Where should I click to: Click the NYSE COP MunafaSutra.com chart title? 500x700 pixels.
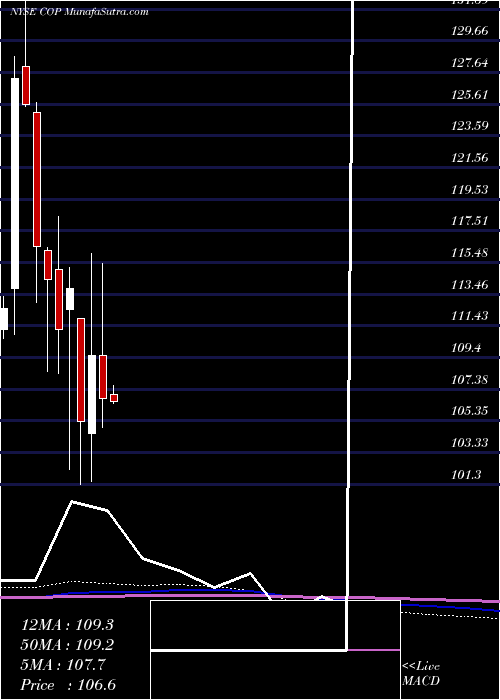tap(79, 12)
